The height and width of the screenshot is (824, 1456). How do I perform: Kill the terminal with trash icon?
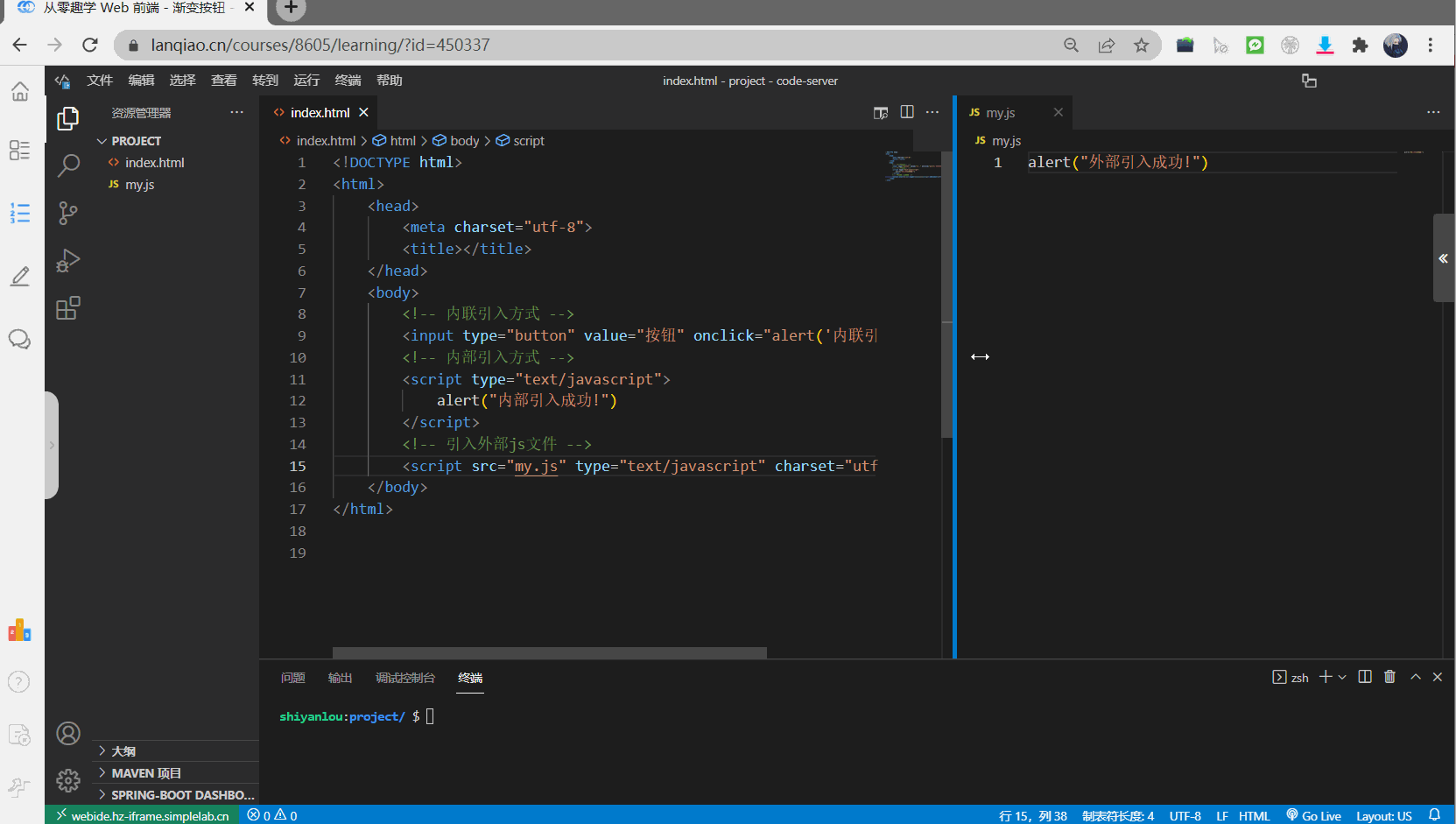coord(1389,677)
